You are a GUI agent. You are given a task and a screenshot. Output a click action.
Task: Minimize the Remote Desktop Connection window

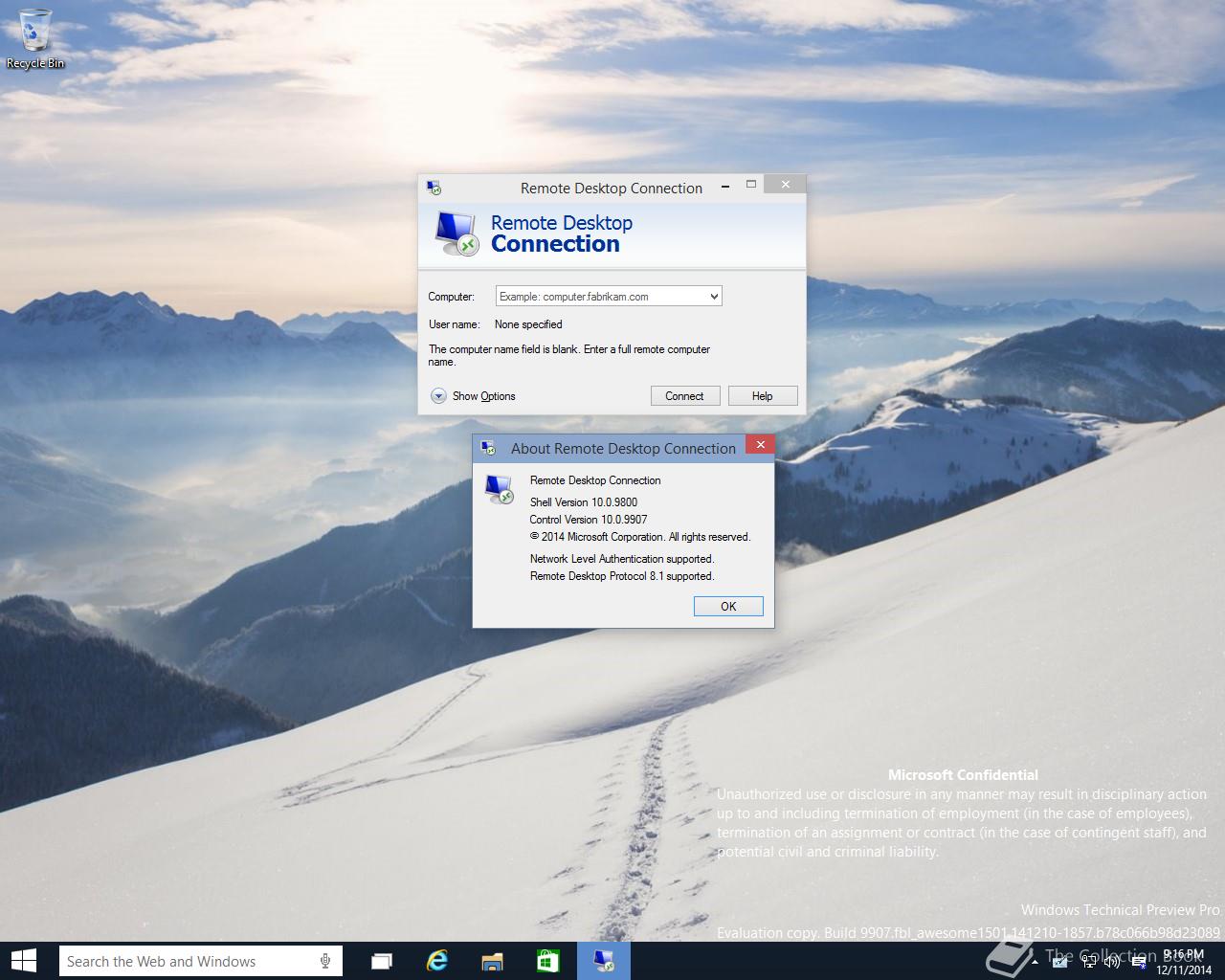726,185
